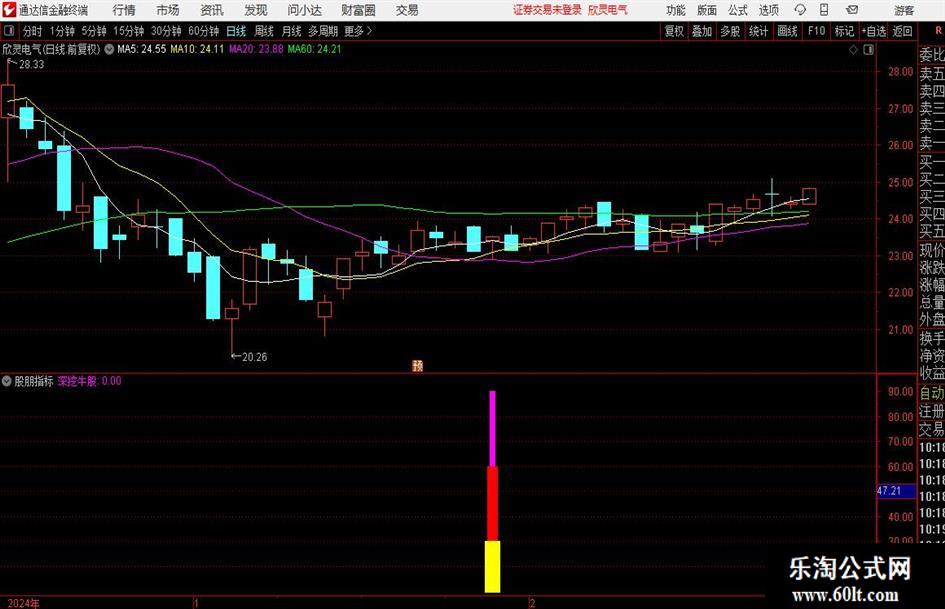945x609 pixels.
Task: Open the 问小达 menu
Action: coord(304,10)
